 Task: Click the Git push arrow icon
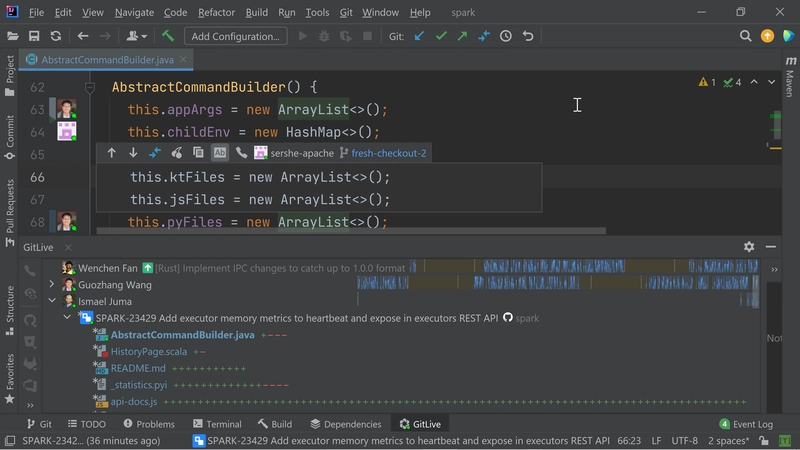pyautogui.click(x=462, y=36)
